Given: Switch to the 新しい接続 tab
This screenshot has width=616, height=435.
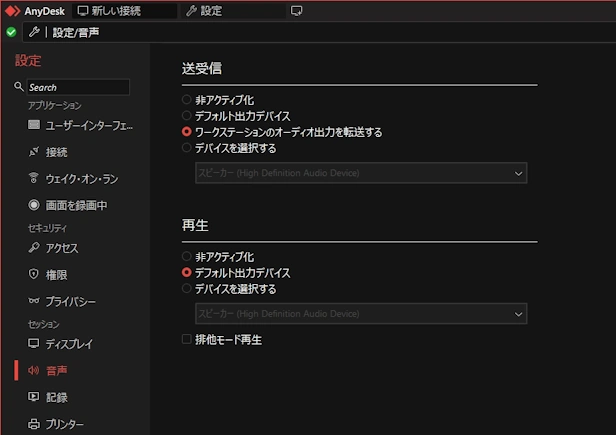Looking at the screenshot, I should (x=125, y=11).
